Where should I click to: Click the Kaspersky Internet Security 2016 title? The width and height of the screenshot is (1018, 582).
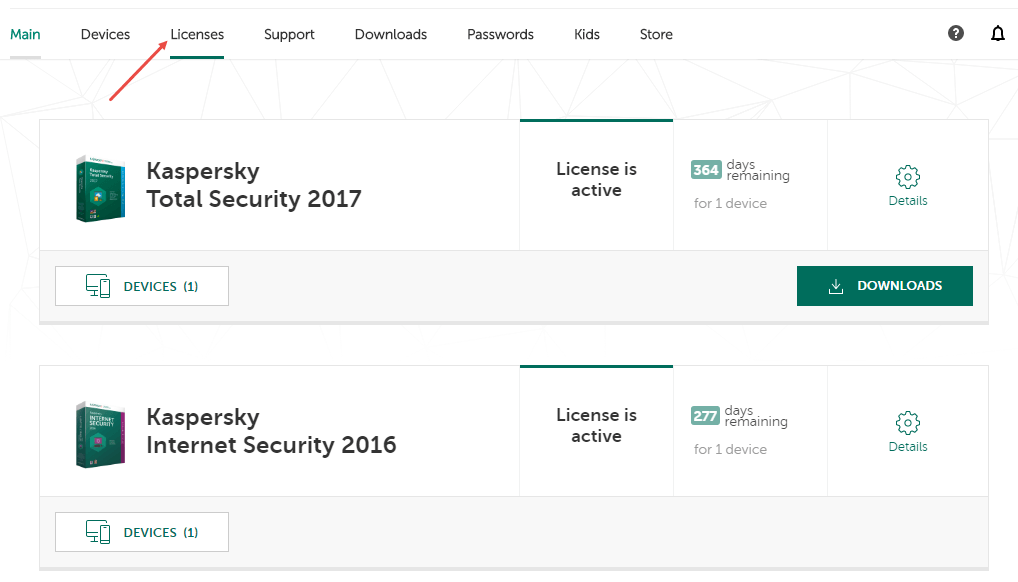point(271,431)
